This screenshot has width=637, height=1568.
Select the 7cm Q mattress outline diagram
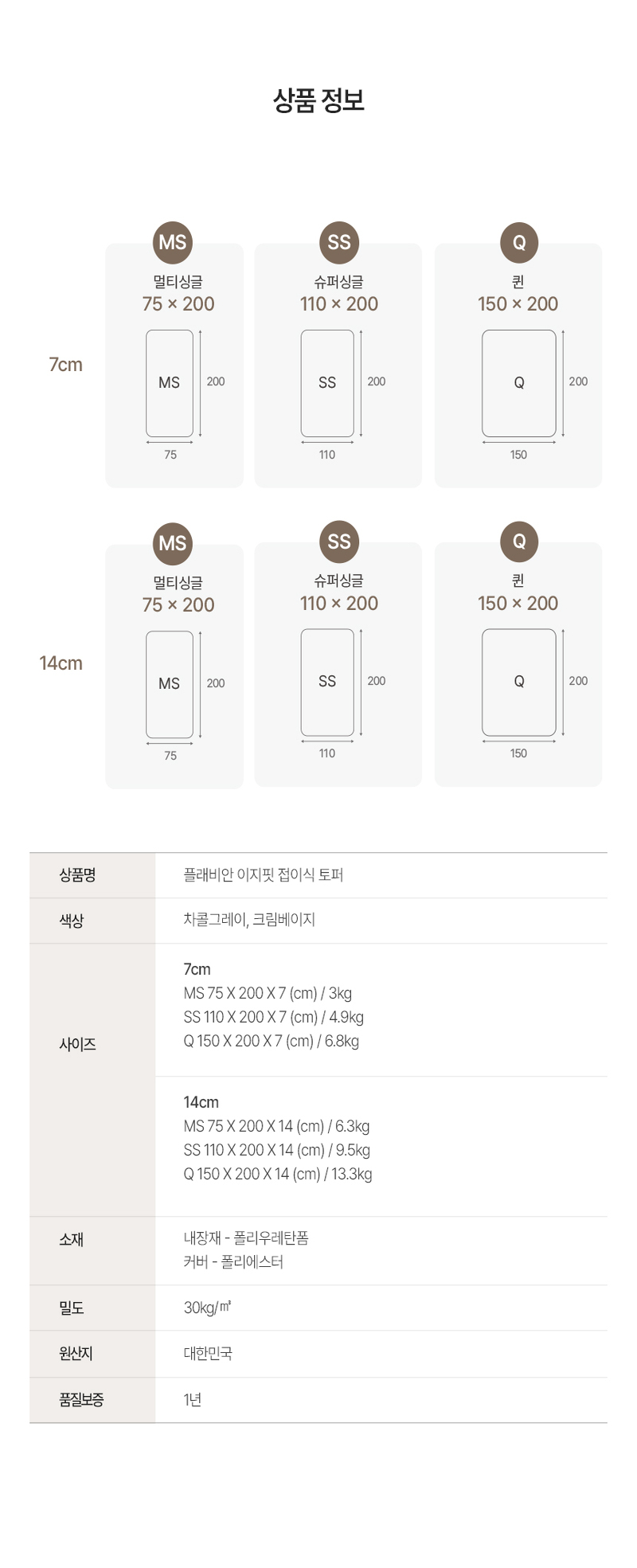(519, 383)
